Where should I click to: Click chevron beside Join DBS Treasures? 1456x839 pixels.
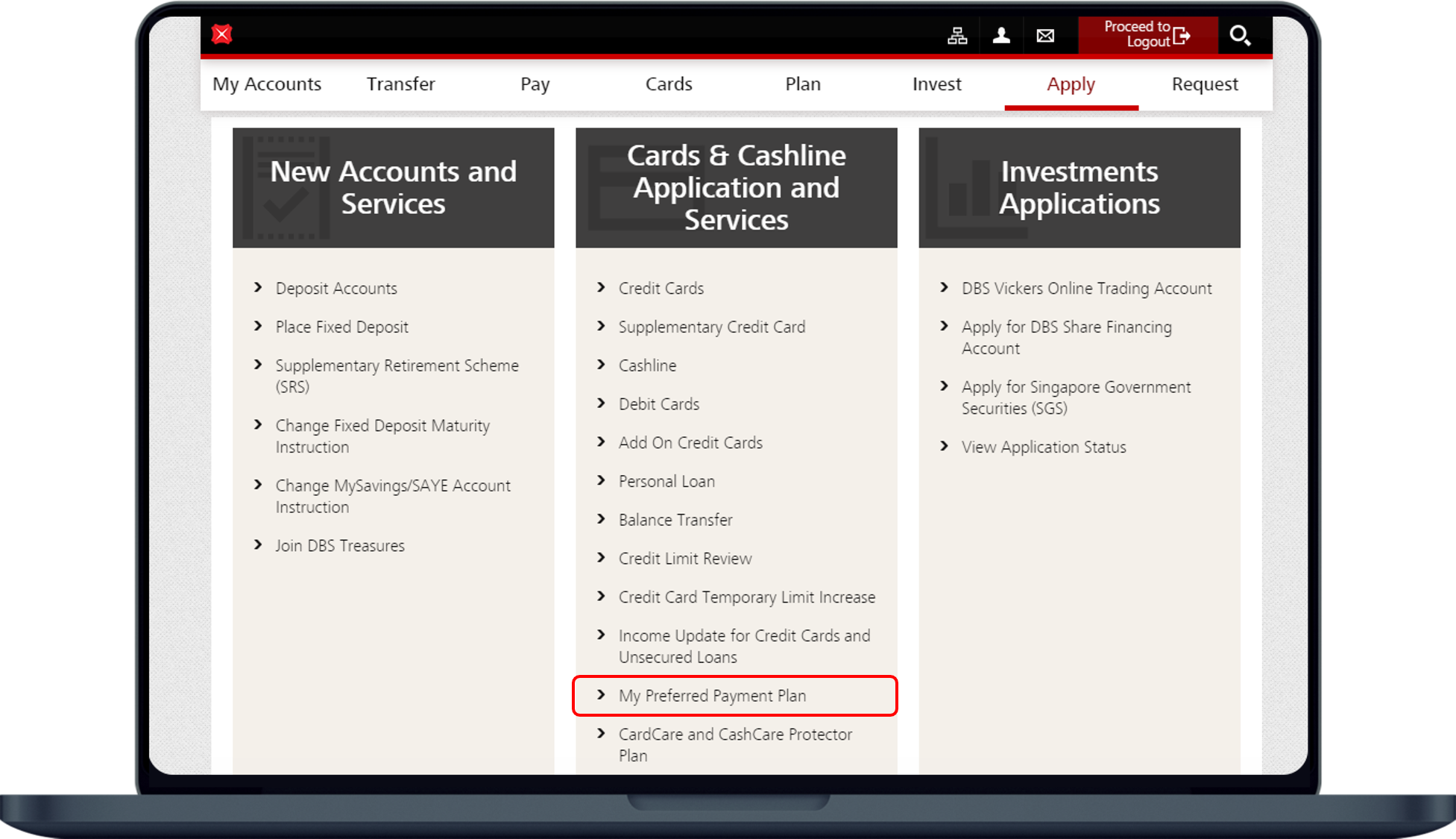(x=258, y=544)
